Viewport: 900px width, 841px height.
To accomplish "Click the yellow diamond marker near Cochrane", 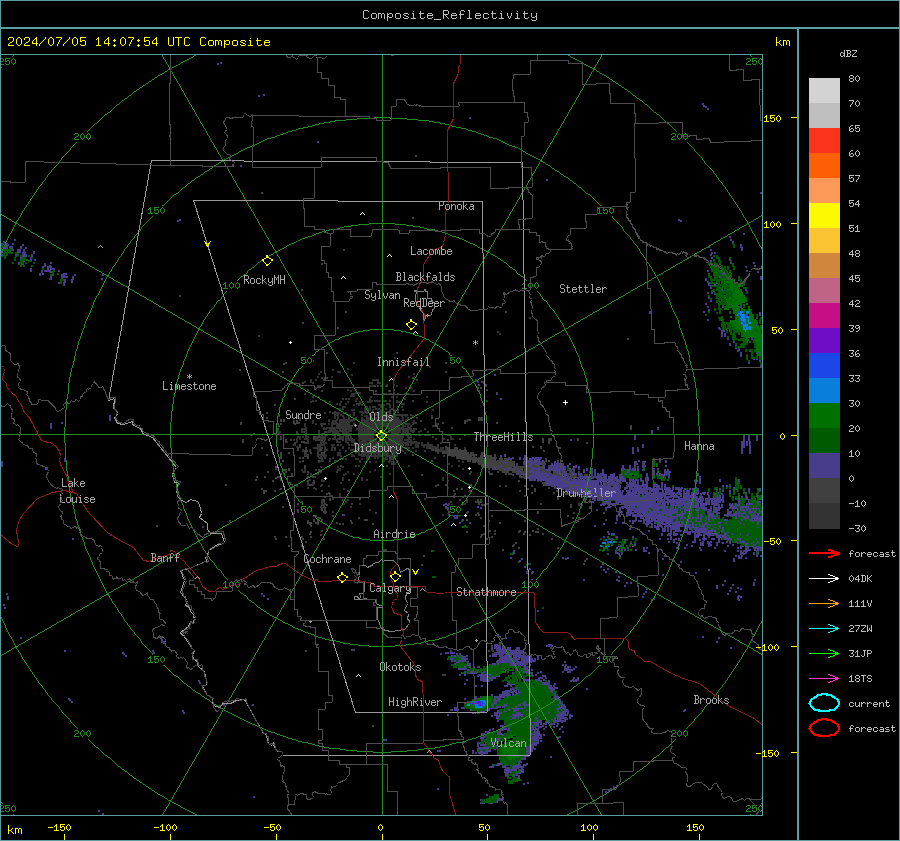I will [x=342, y=578].
